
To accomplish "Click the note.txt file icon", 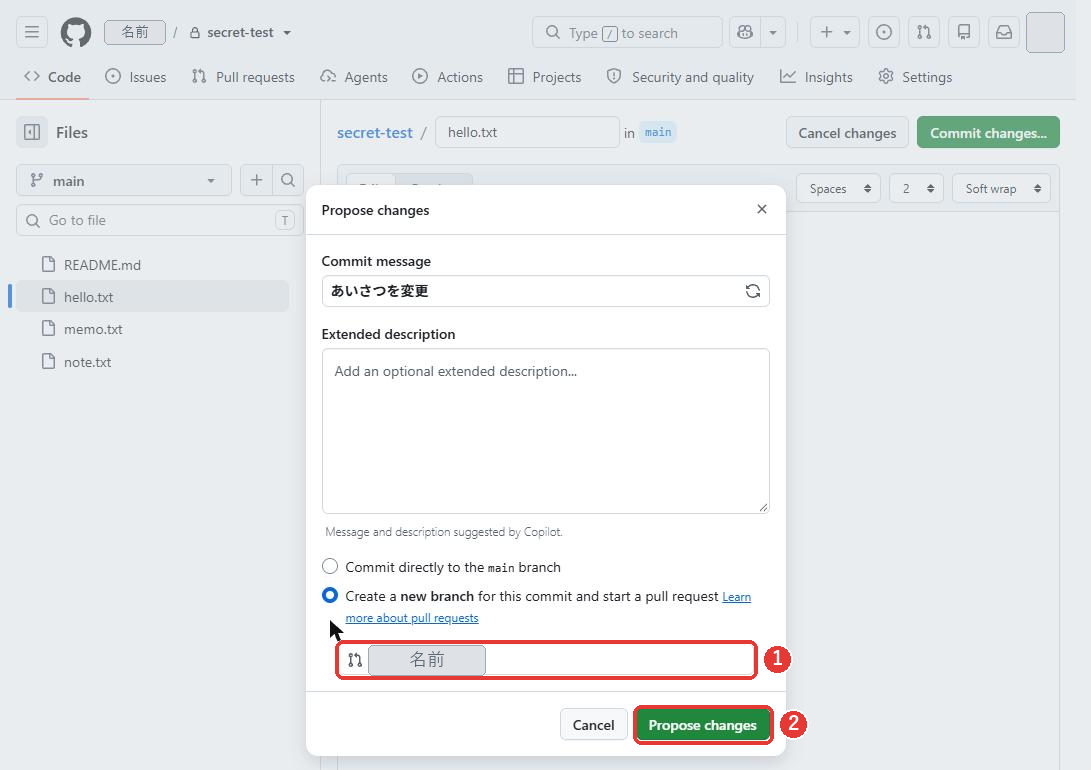I will 48,361.
